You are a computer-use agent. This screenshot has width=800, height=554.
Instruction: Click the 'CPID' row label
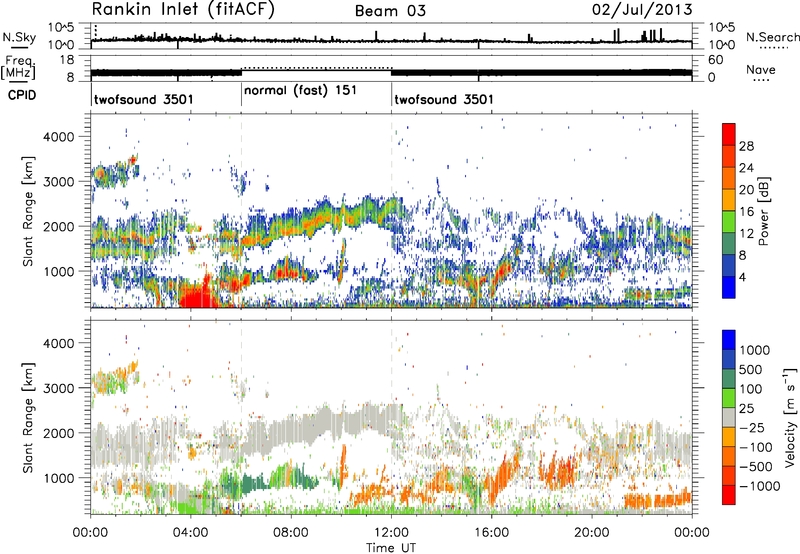[x=22, y=95]
